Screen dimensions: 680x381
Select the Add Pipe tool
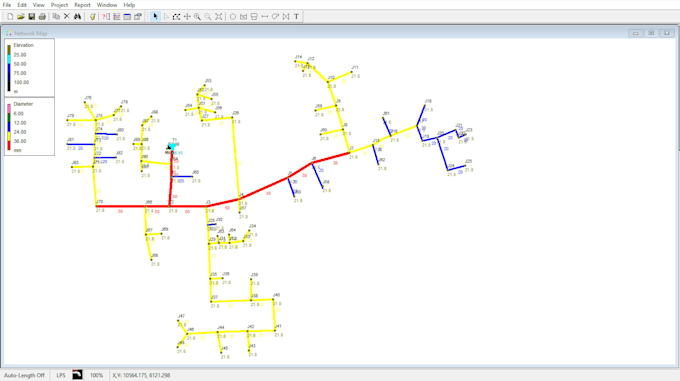pos(265,16)
